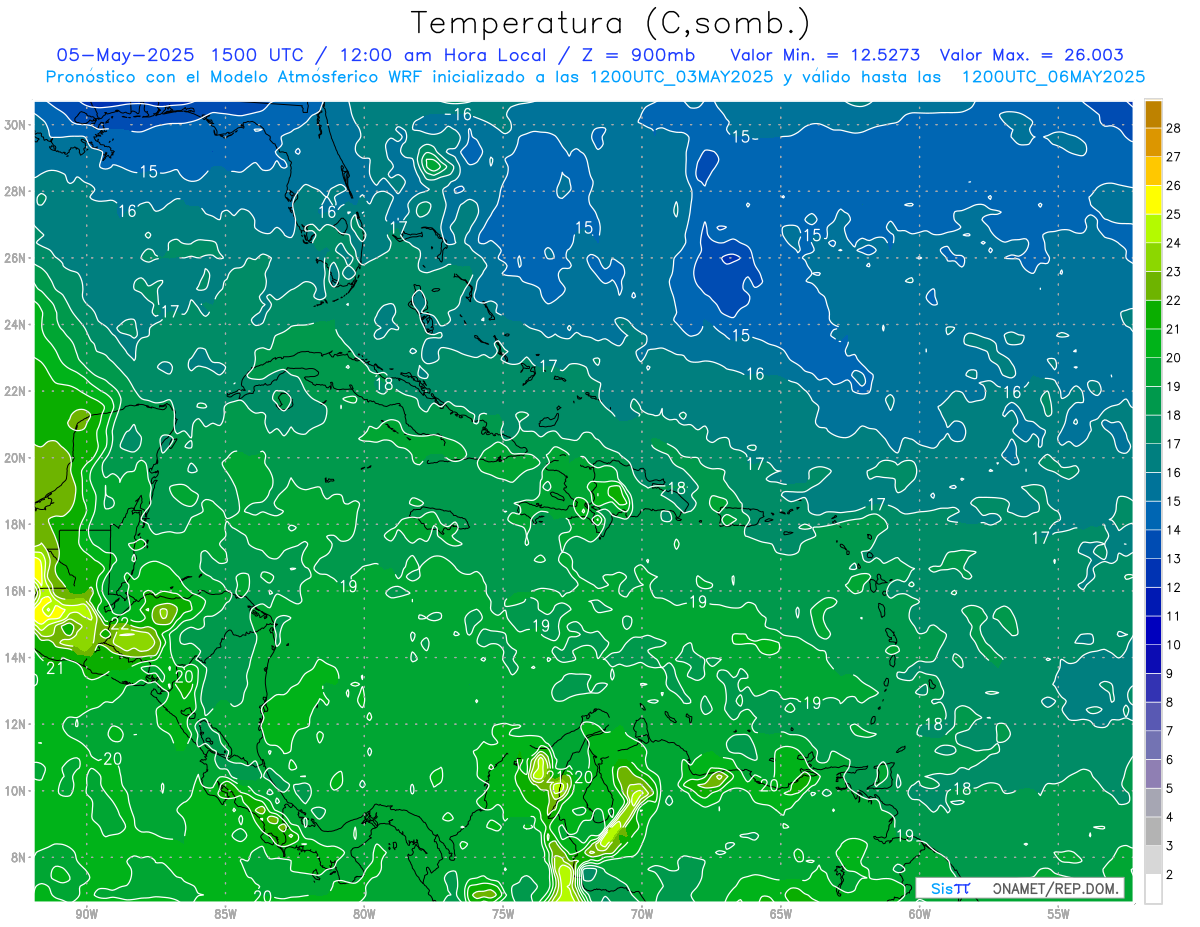The height and width of the screenshot is (927, 1200).
Task: Select 'Valor Min. = 12.5273' text
Action: click(826, 55)
